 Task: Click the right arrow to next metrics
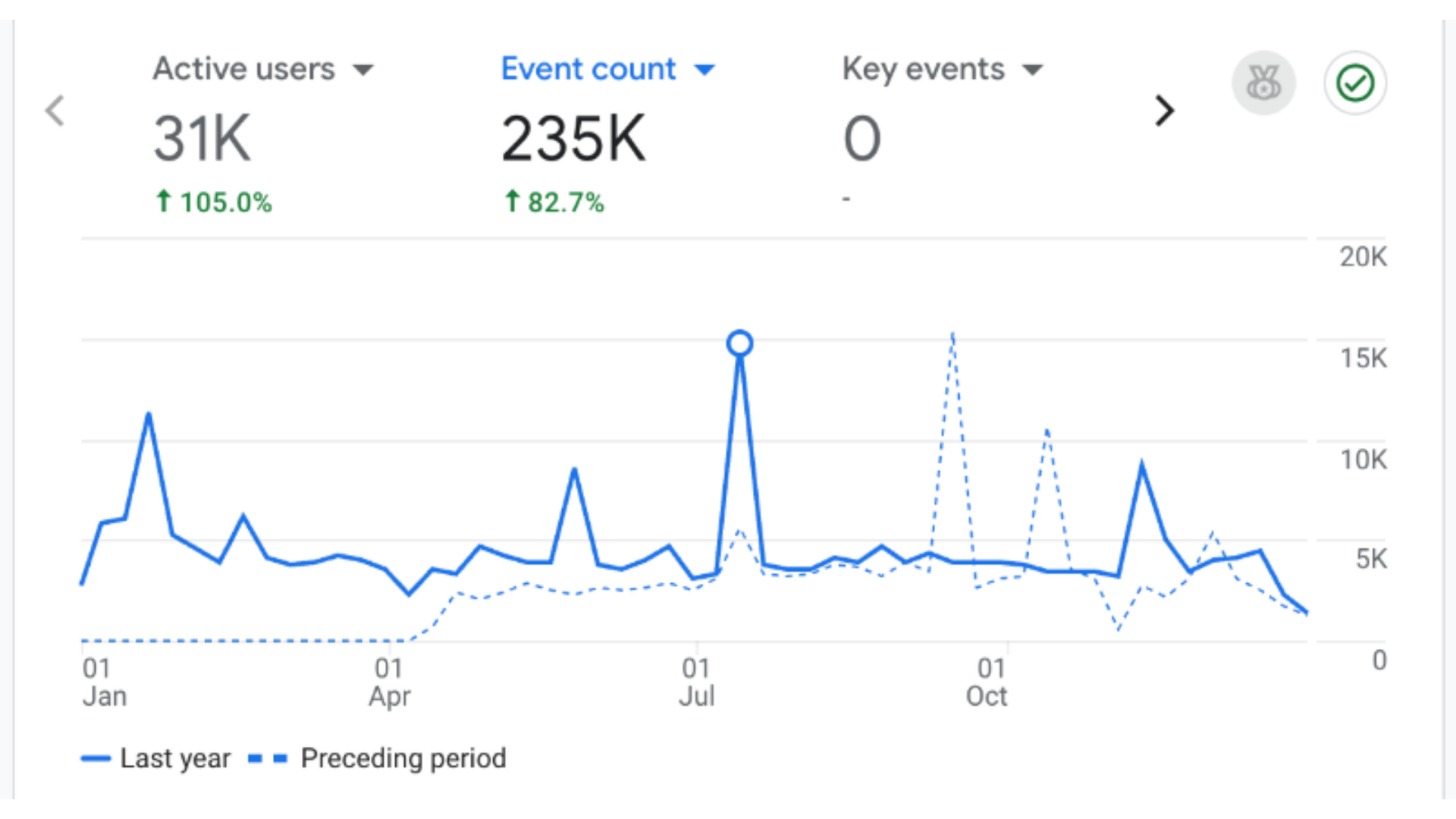[x=1164, y=111]
